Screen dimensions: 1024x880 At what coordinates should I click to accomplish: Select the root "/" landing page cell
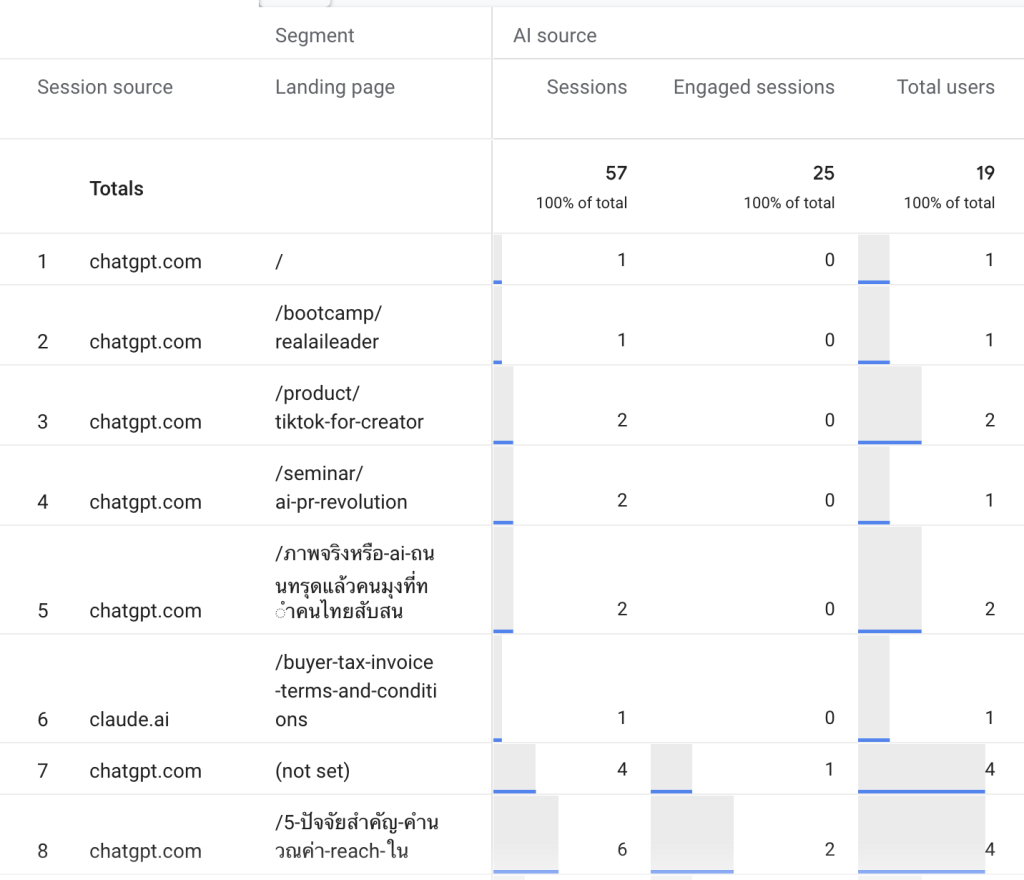(279, 261)
